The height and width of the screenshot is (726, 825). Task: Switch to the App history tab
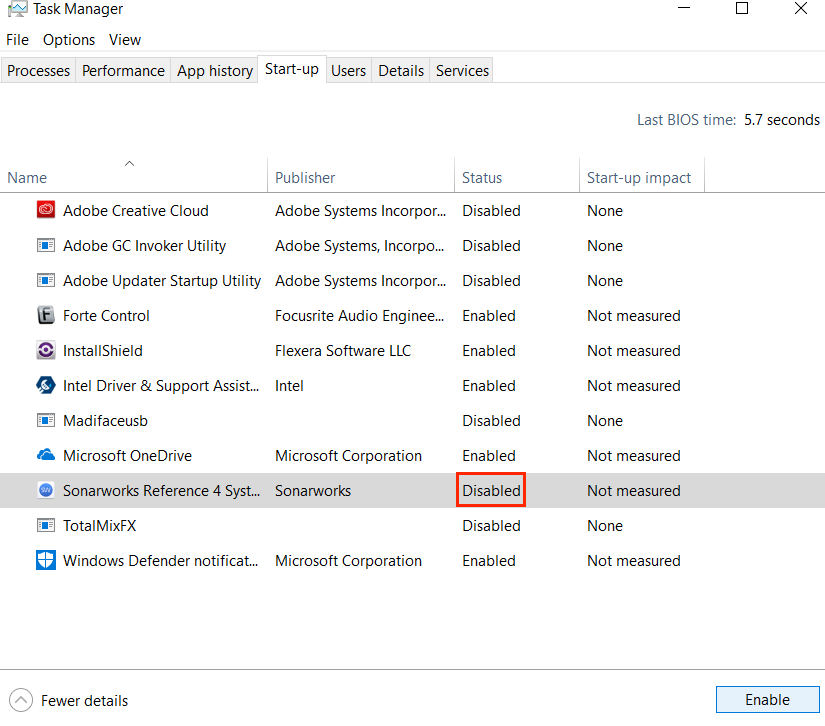pos(215,70)
